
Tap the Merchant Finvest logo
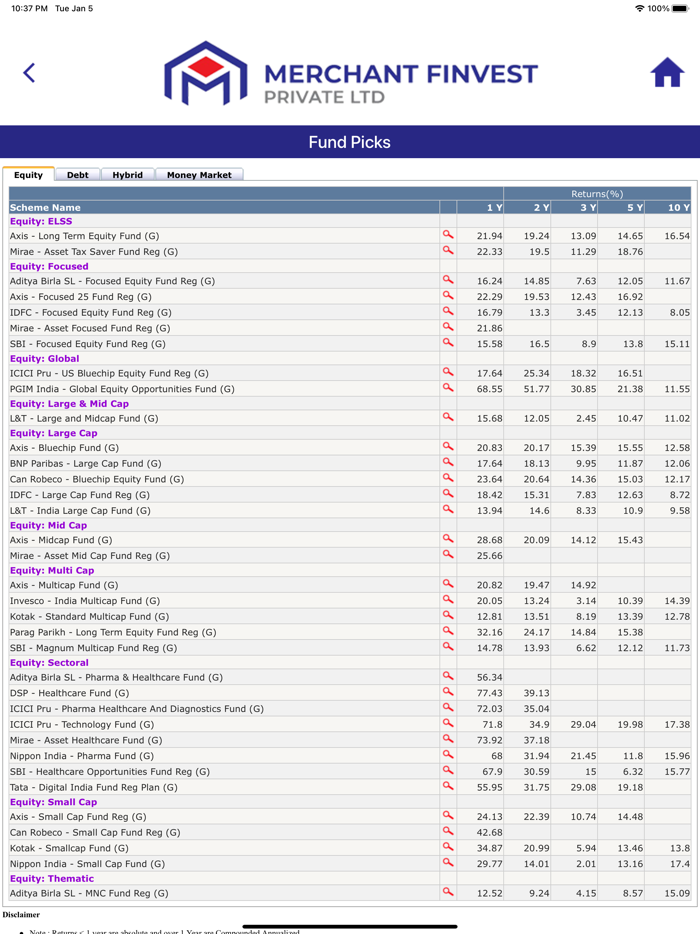pos(351,73)
